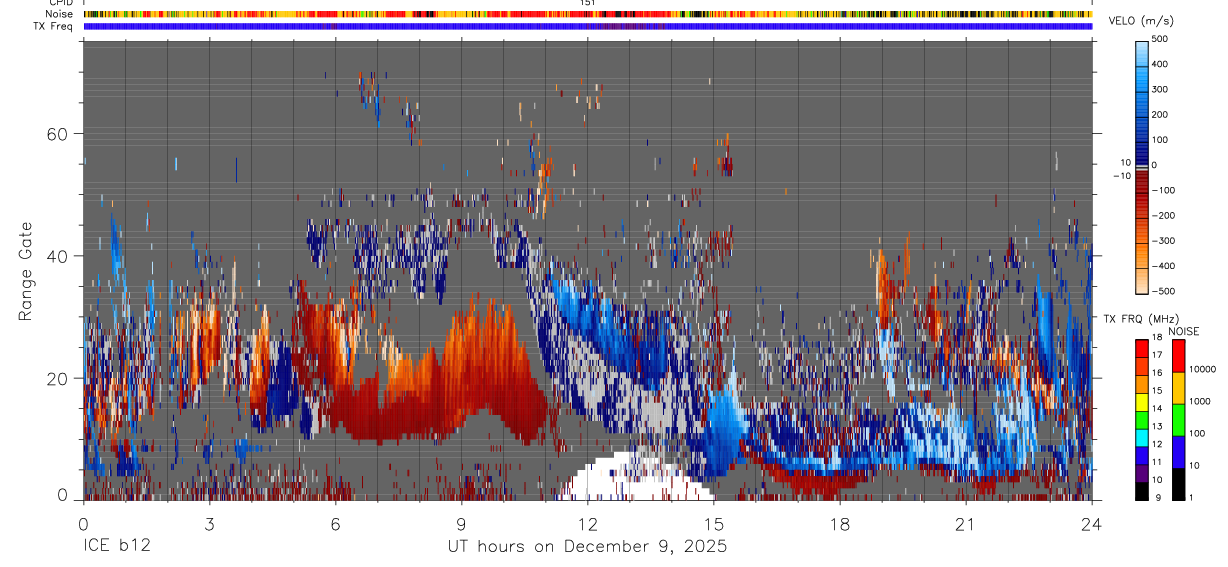Click the 'ICE b12' radar label
The height and width of the screenshot is (567, 1228).
[x=115, y=547]
